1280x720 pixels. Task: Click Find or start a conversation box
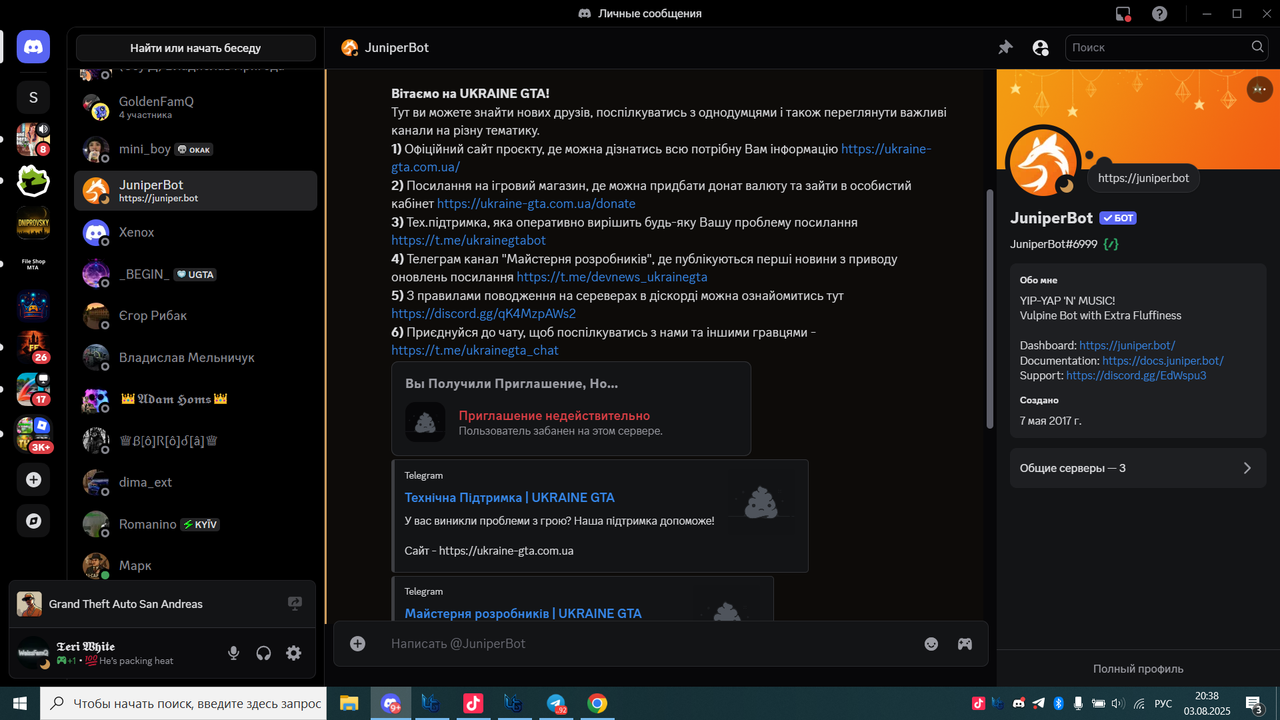coord(196,48)
